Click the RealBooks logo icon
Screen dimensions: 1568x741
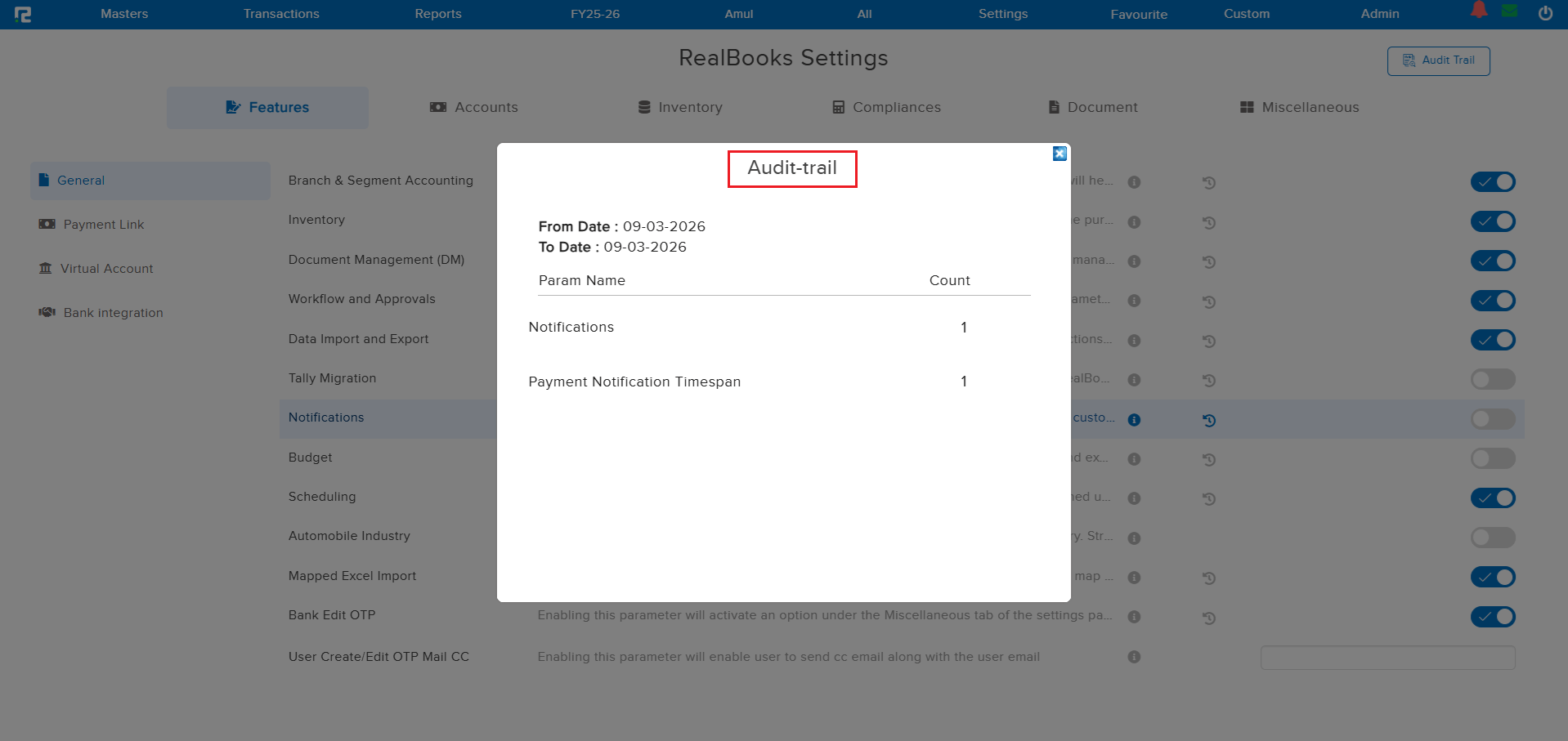point(24,14)
